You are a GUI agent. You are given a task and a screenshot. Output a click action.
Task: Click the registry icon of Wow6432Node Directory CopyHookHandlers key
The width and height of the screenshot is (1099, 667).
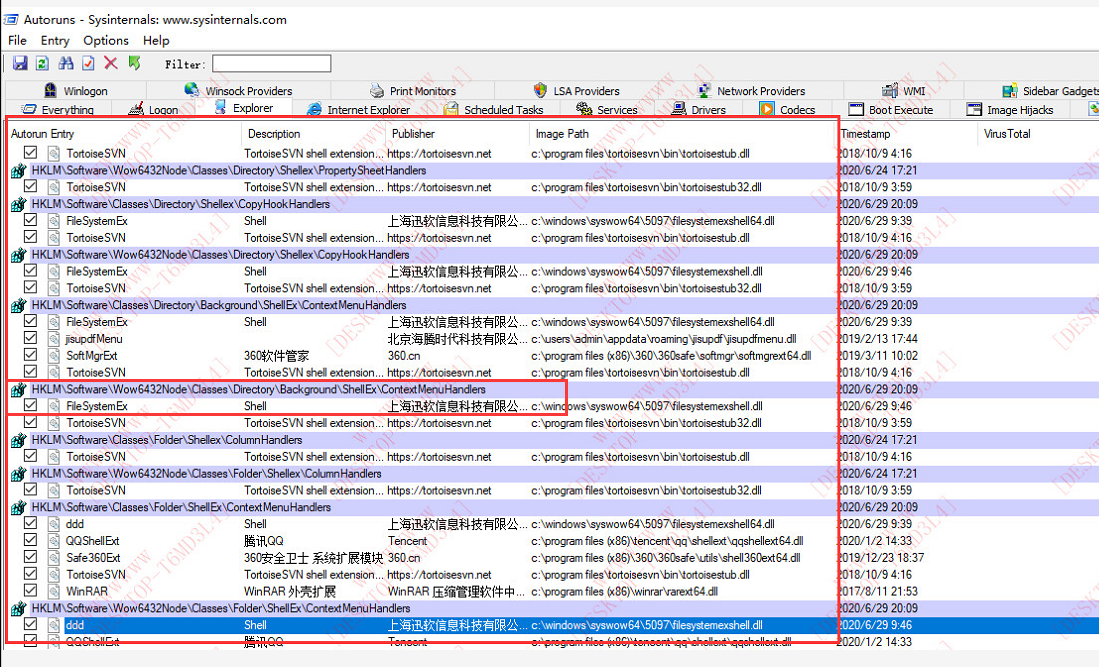pyautogui.click(x=18, y=255)
